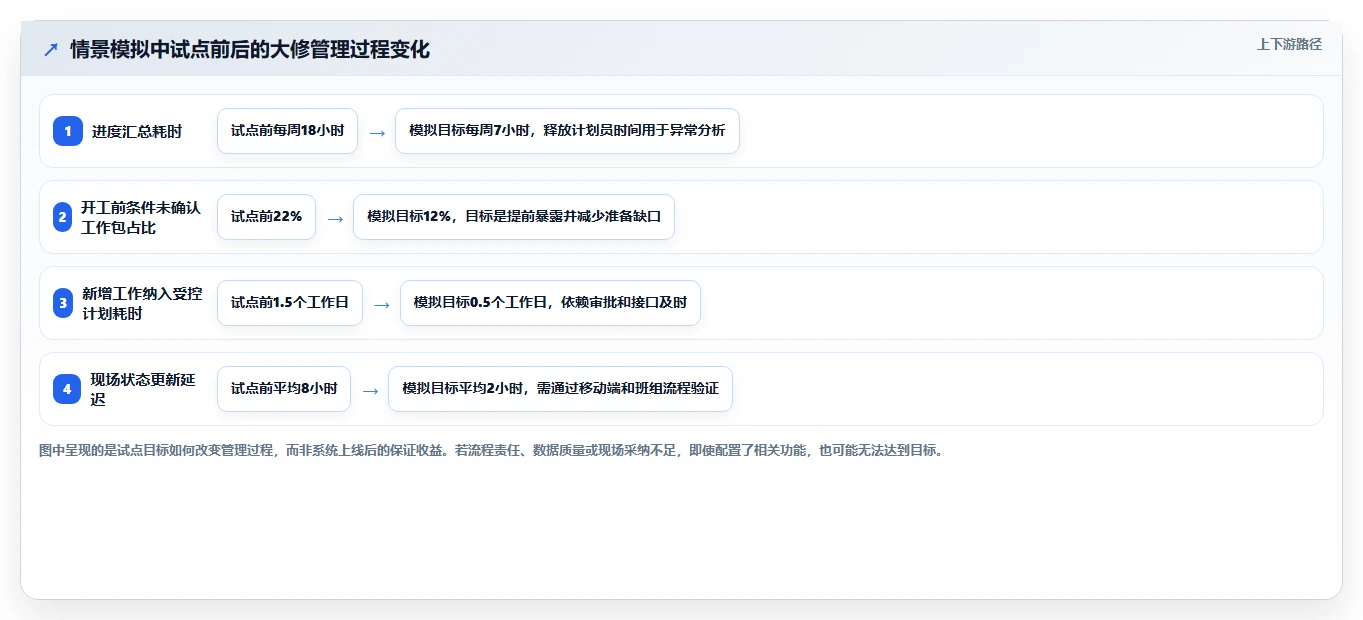1363x620 pixels.
Task: Click the 试点前每周18小时 chip
Action: (287, 131)
